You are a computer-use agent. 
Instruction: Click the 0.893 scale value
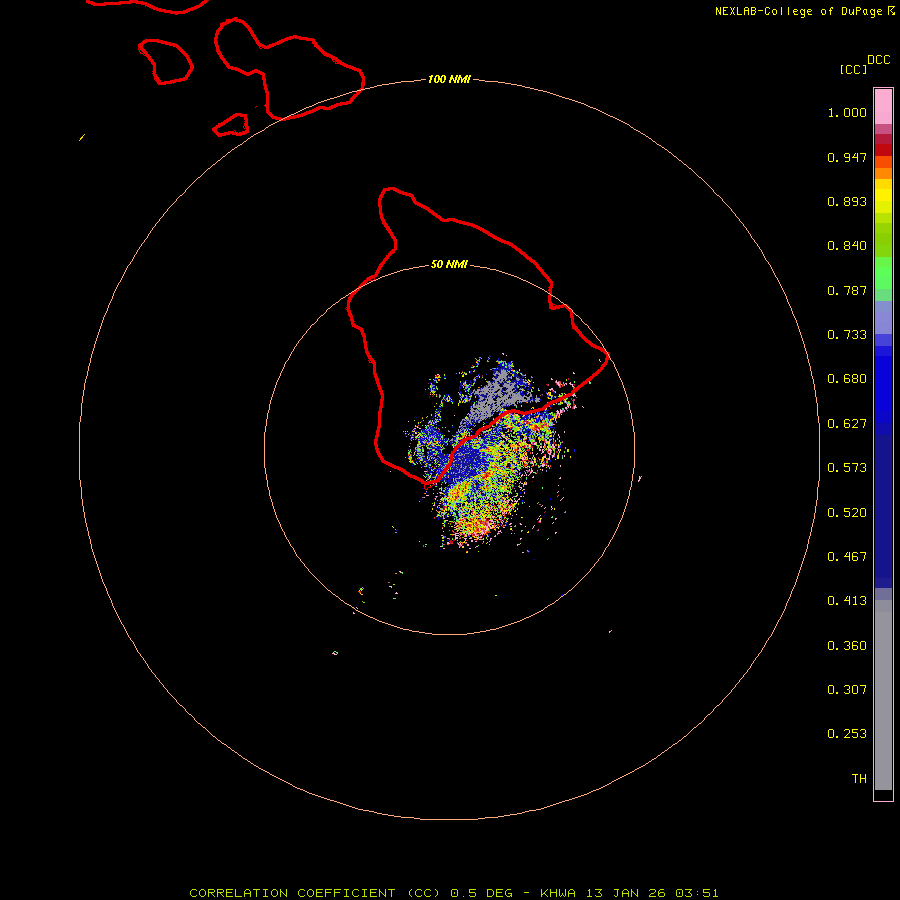[847, 201]
